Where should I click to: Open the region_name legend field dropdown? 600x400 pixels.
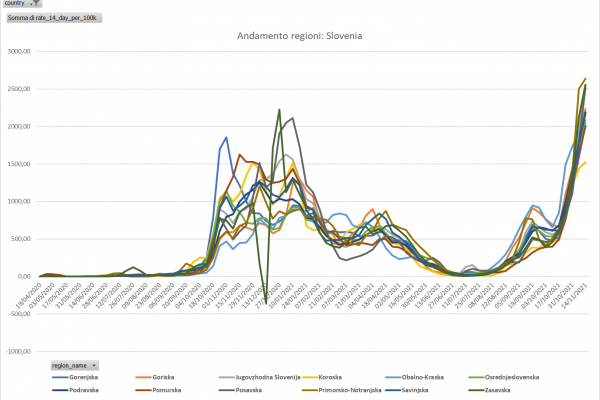click(x=75, y=366)
